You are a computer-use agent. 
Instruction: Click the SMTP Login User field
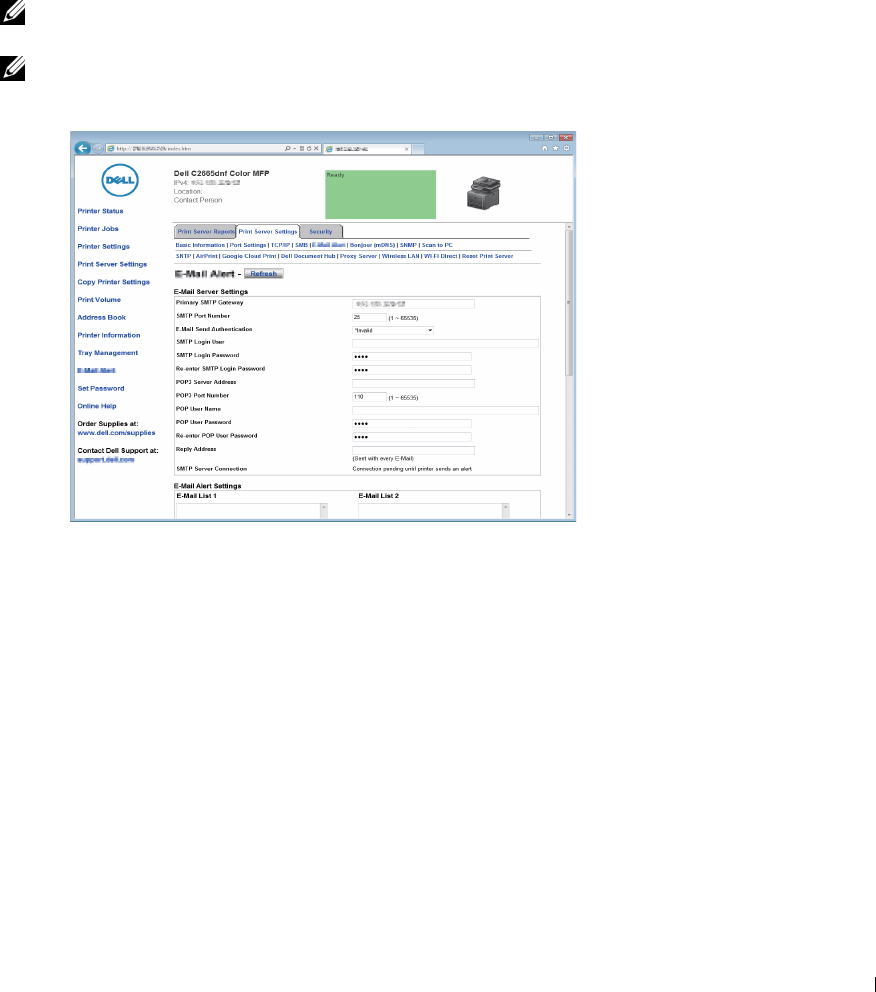[445, 344]
